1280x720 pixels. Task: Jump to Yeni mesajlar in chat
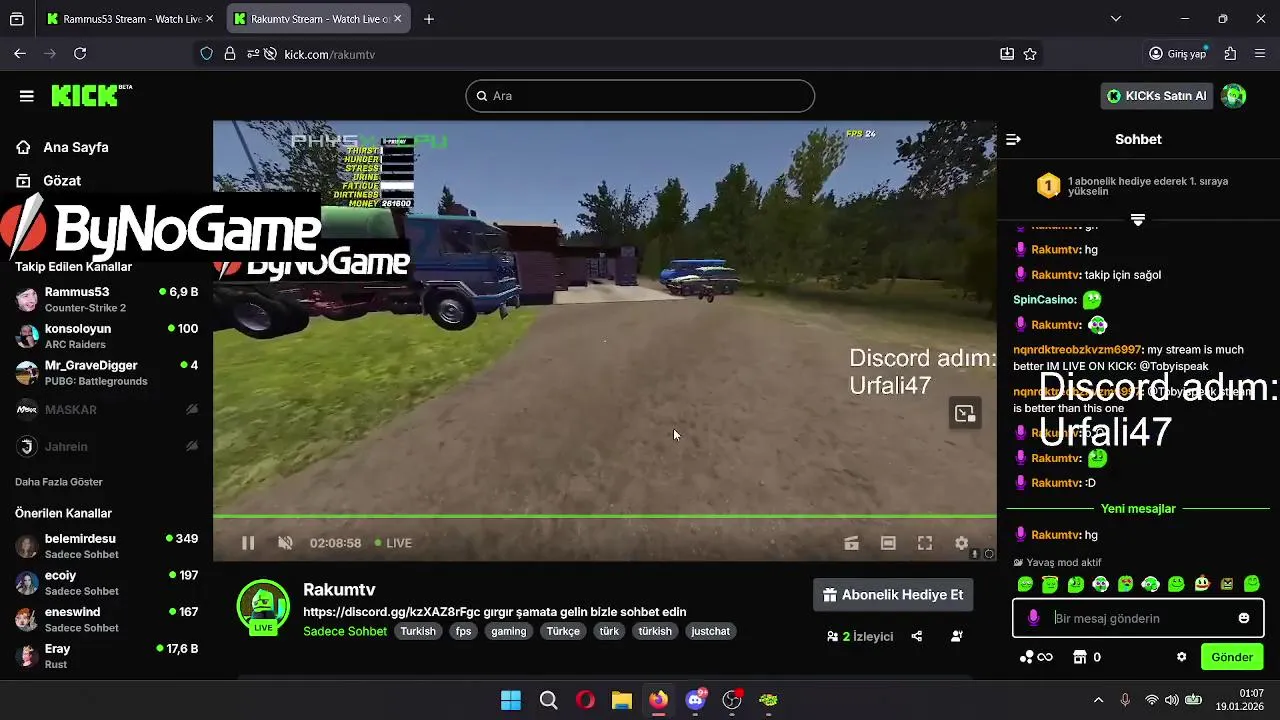(x=1138, y=509)
